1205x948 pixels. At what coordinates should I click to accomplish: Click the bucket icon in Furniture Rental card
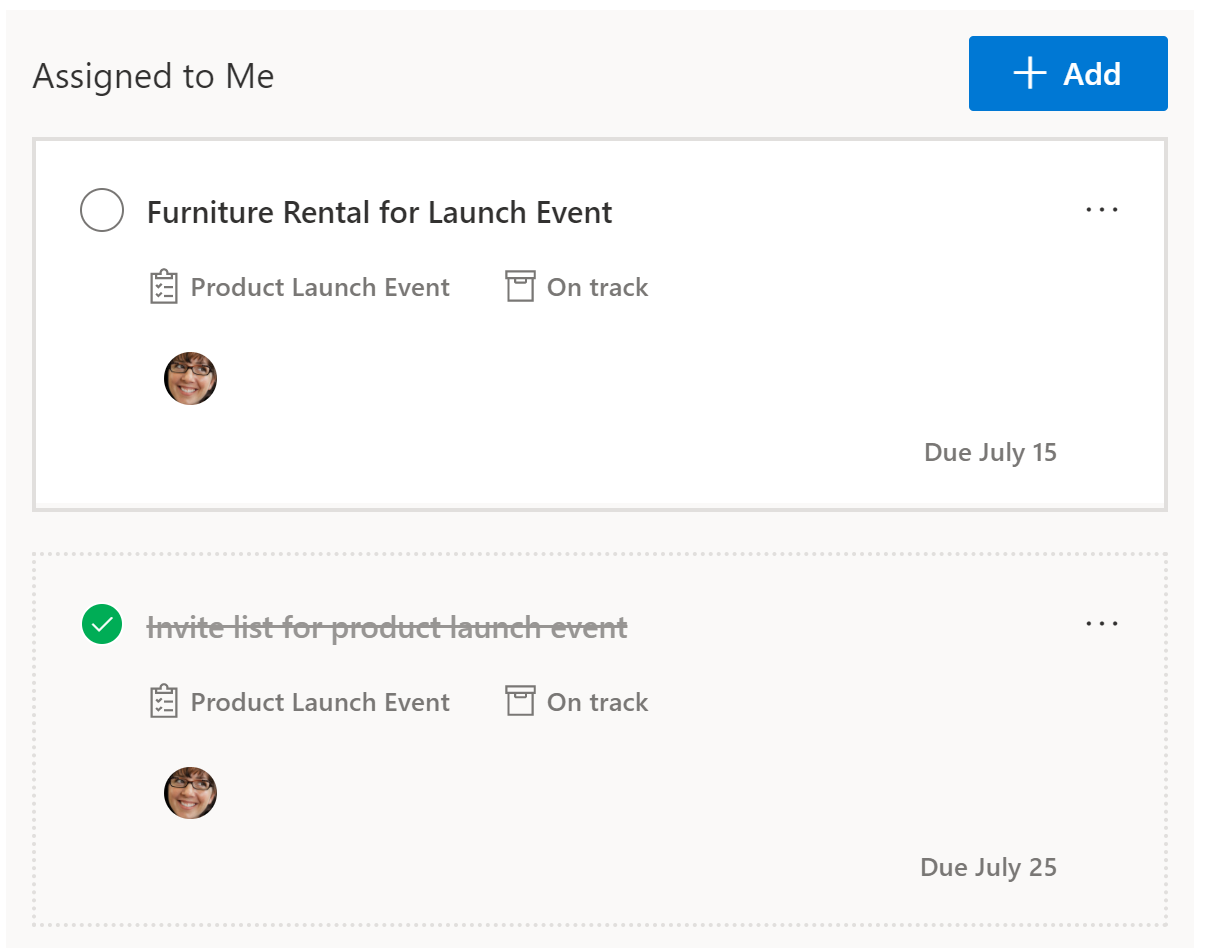[x=520, y=287]
